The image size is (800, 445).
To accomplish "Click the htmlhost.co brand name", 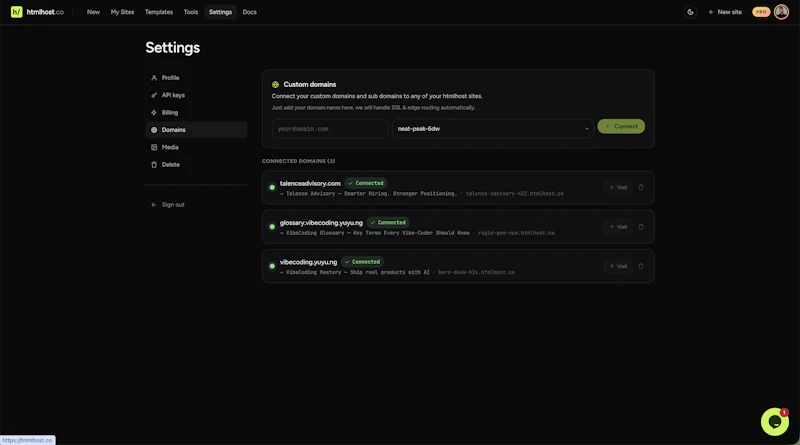I will 45,12.
